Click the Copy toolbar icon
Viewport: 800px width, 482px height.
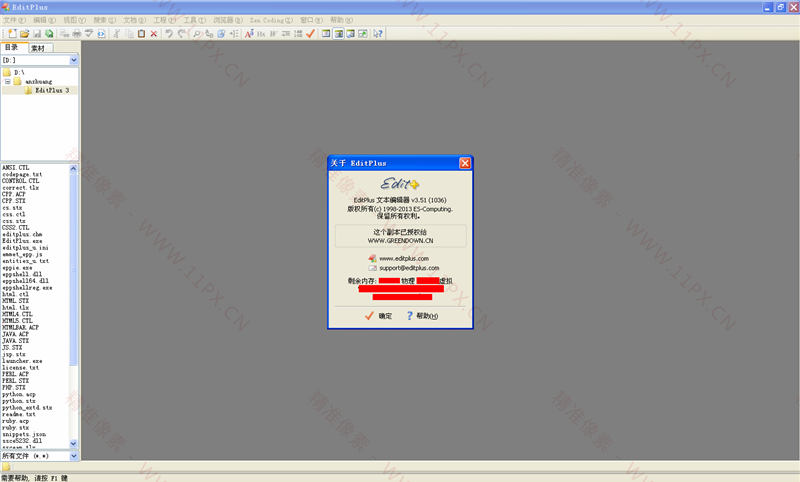(130, 34)
